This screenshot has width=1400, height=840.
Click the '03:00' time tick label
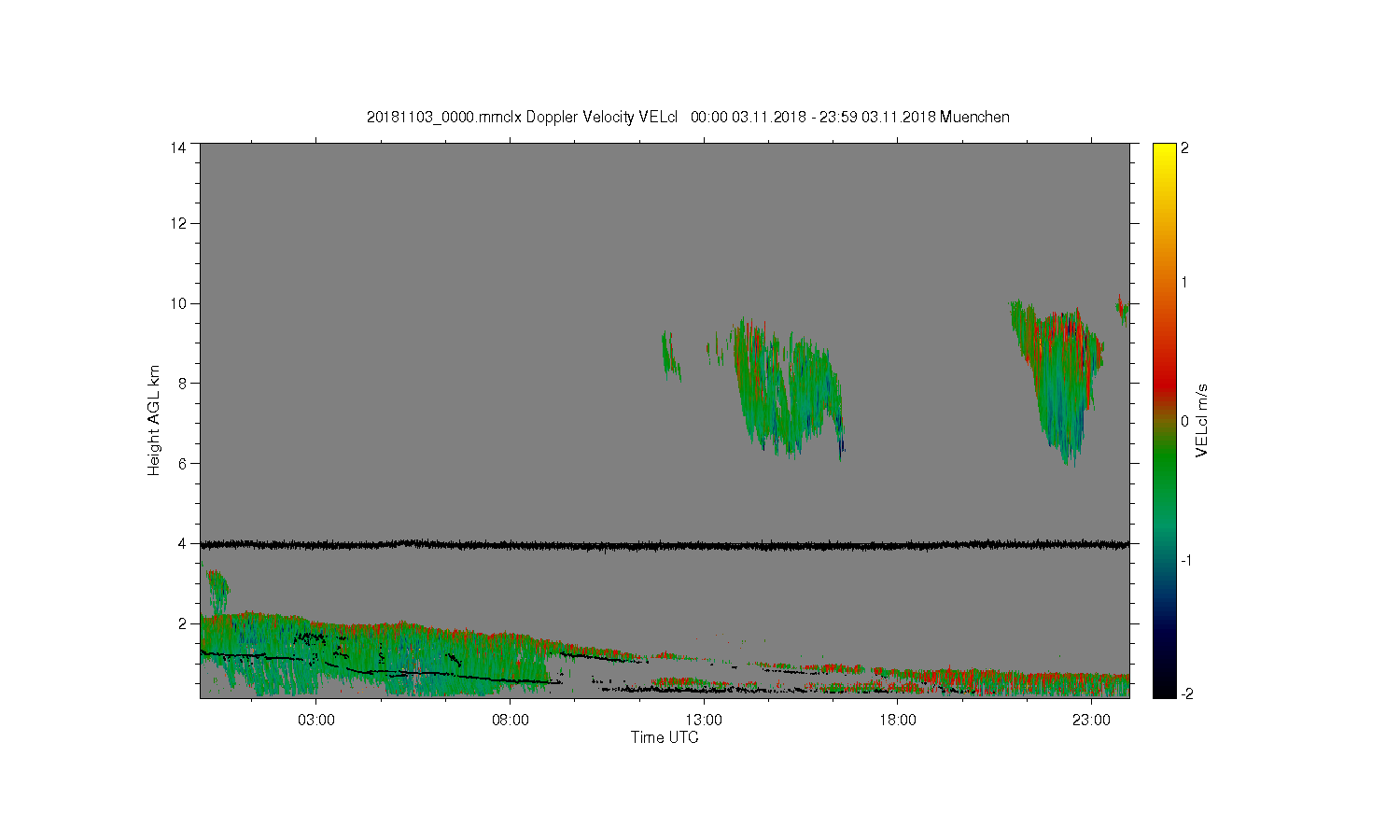[316, 721]
